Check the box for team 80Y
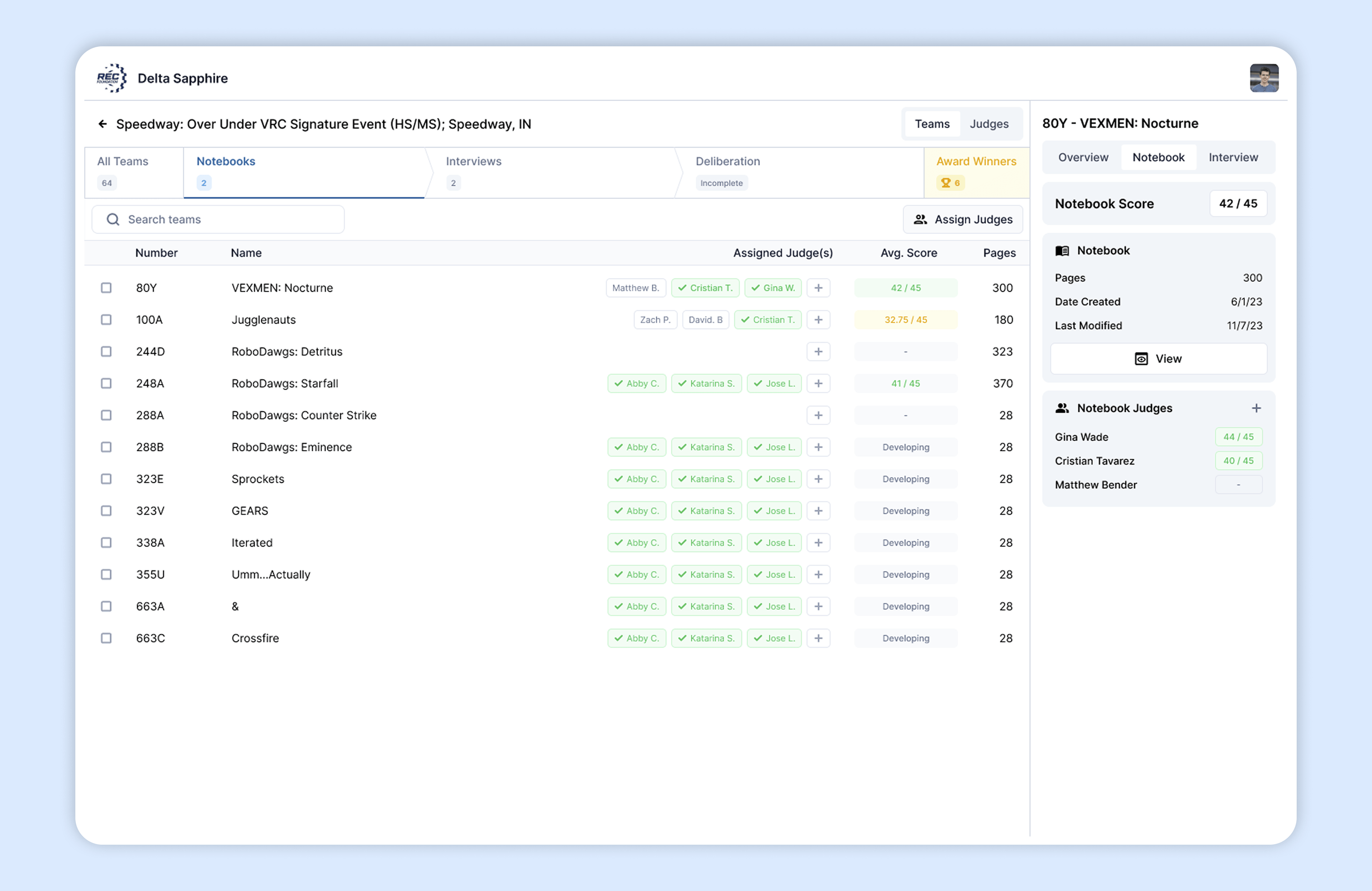The width and height of the screenshot is (1372, 891). pos(106,288)
